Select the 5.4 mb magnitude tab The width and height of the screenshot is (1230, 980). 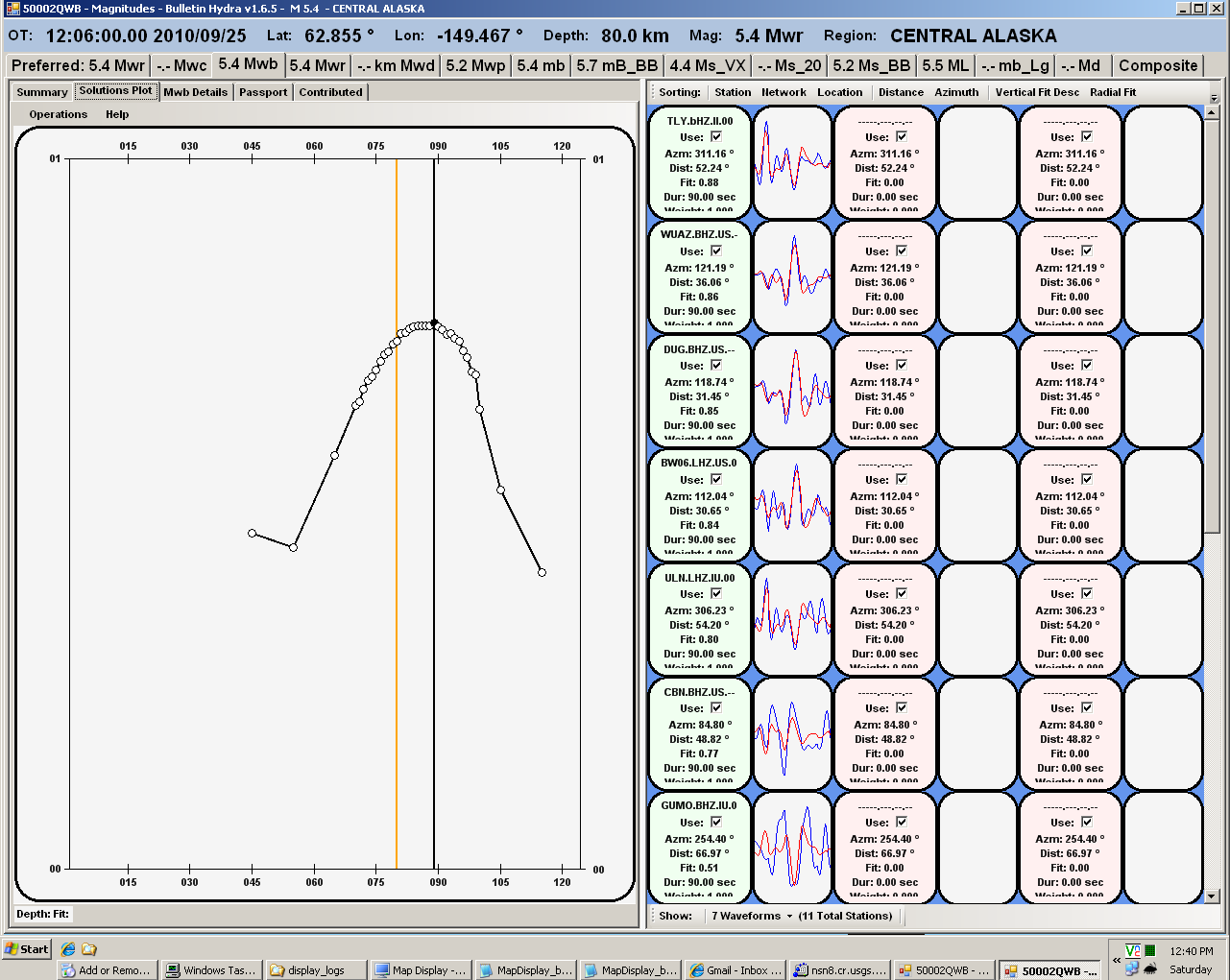(x=541, y=65)
